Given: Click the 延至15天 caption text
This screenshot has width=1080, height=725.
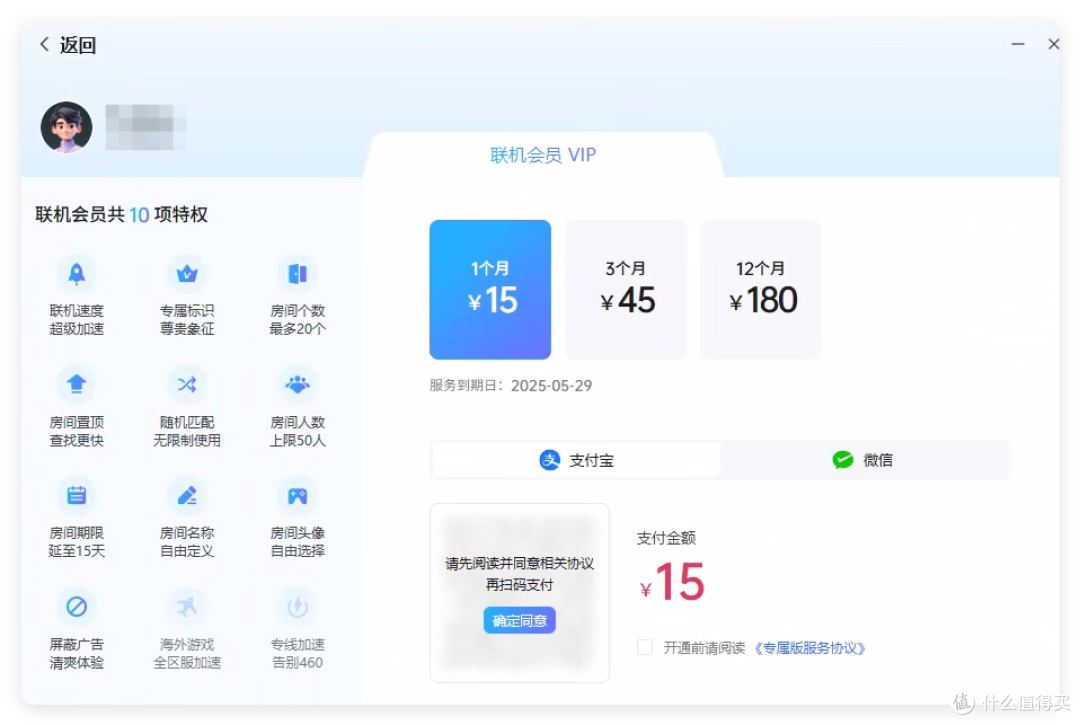Looking at the screenshot, I should 76,551.
